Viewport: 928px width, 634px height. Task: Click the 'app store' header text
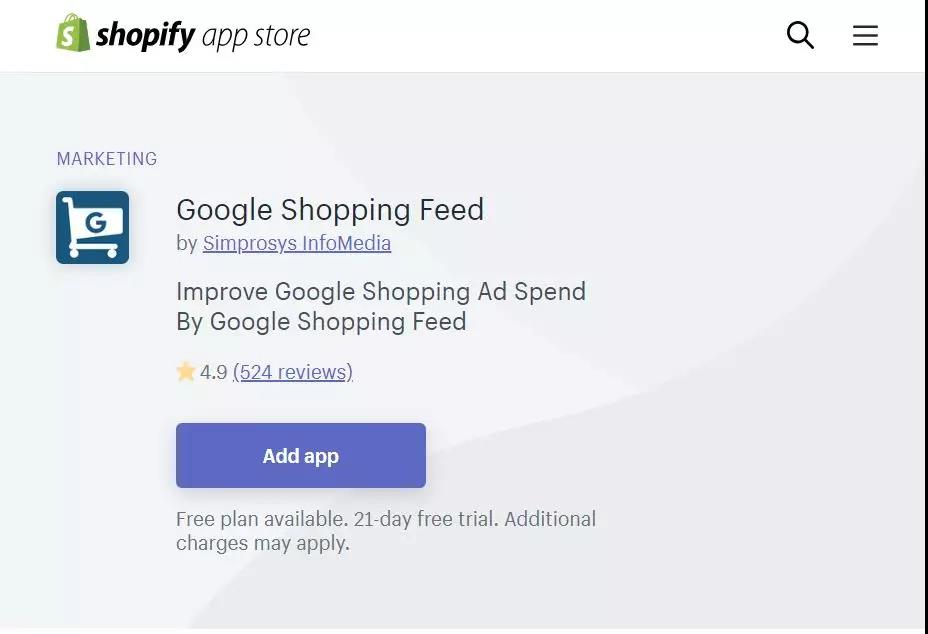pyautogui.click(x=256, y=37)
